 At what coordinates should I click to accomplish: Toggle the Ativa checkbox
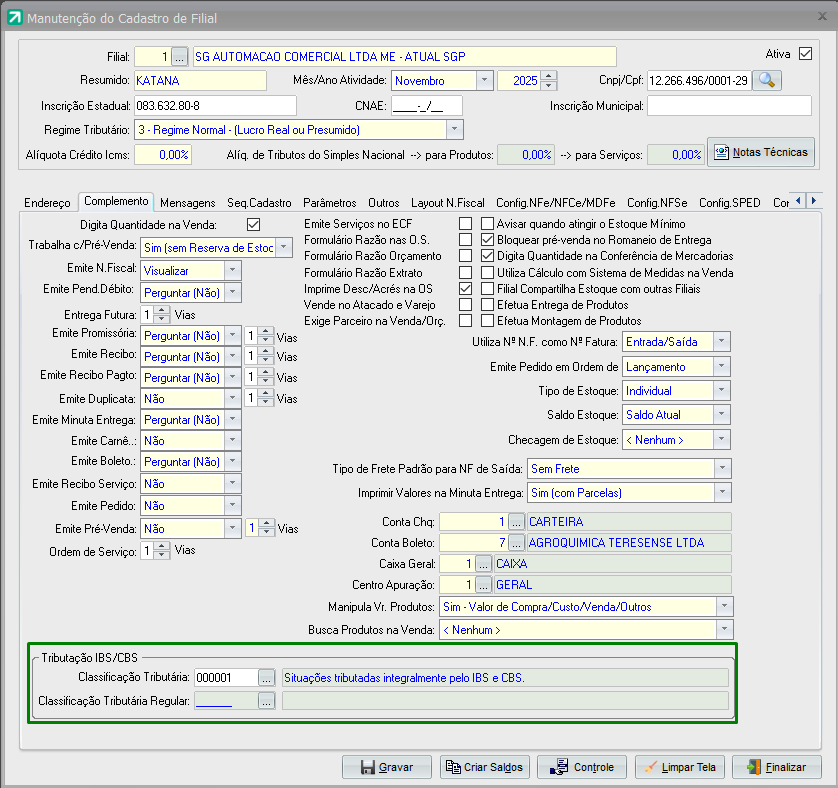click(805, 54)
